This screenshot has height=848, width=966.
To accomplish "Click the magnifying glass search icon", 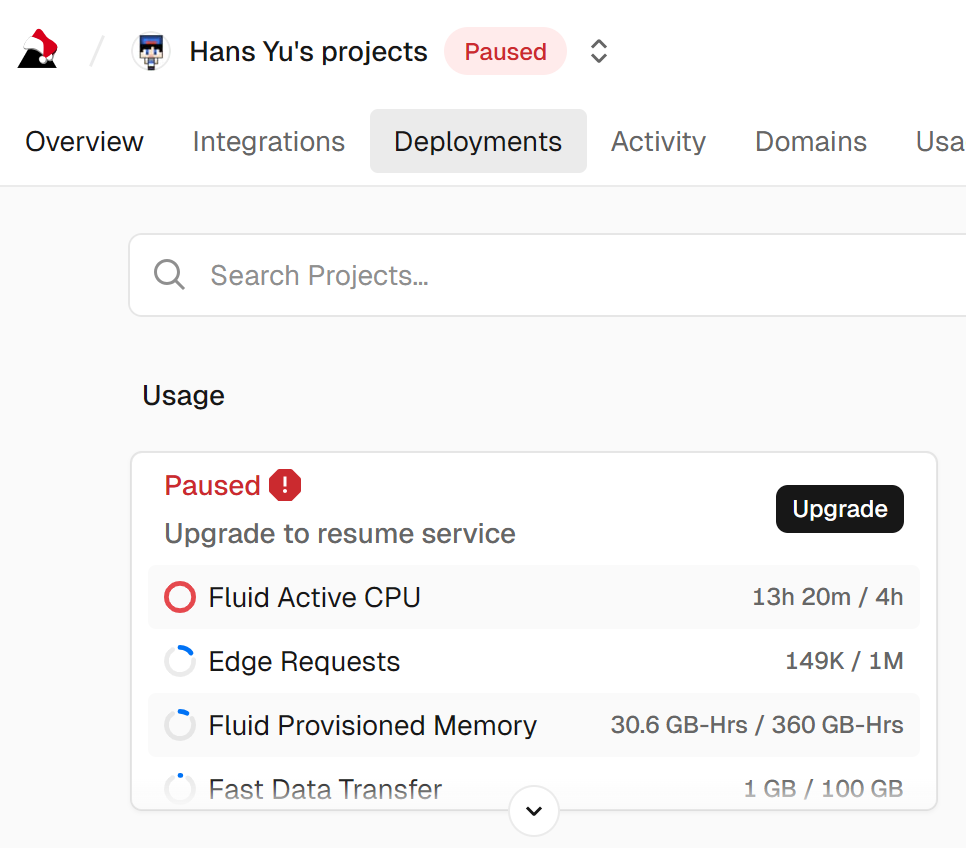I will (169, 275).
